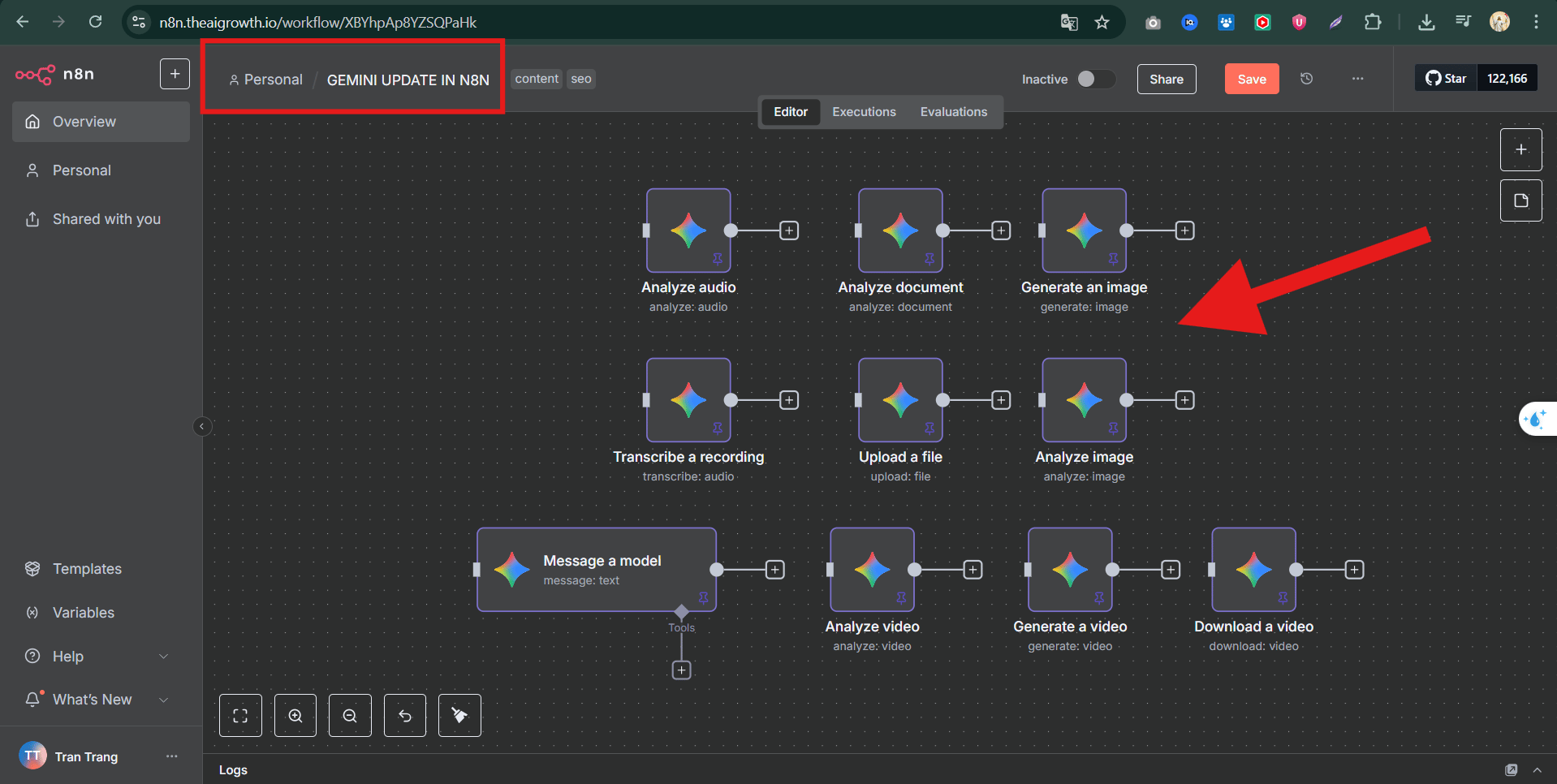Zoom in on the canvas
This screenshot has height=784, width=1557.
pyautogui.click(x=295, y=715)
